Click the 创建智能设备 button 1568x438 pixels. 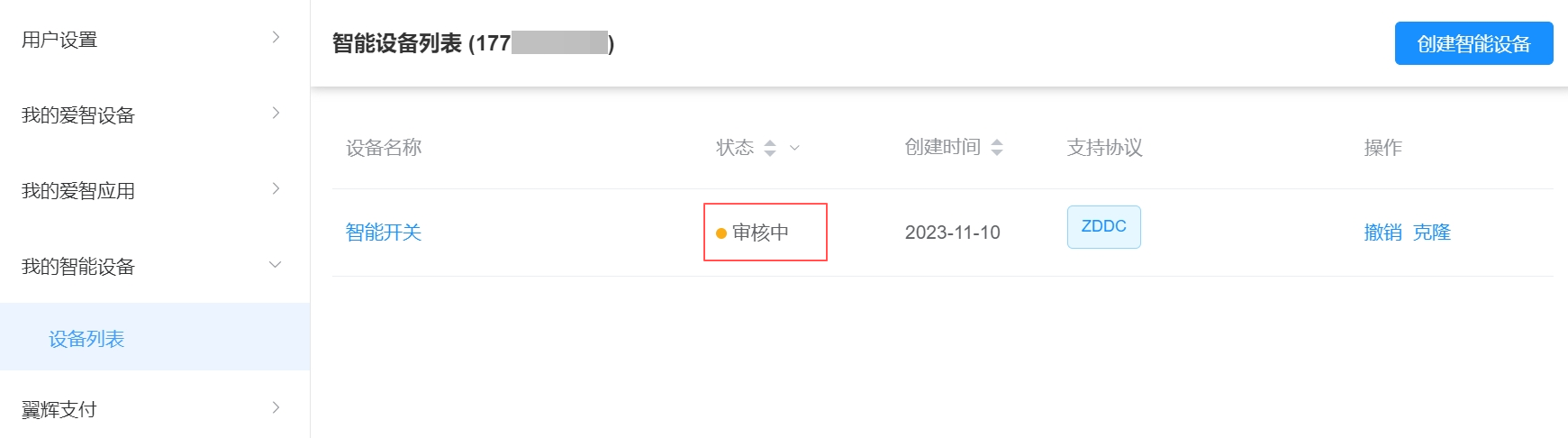click(x=1473, y=43)
